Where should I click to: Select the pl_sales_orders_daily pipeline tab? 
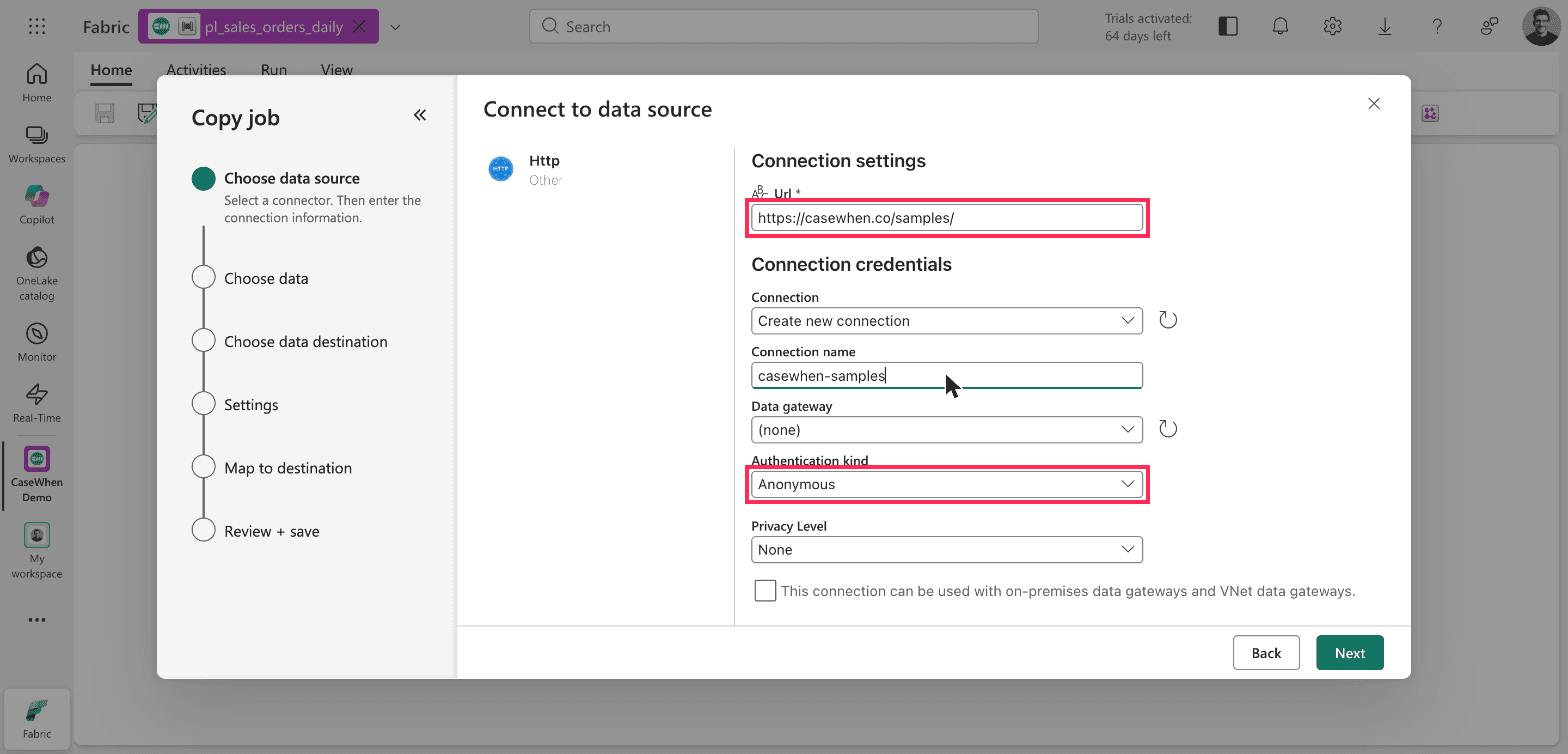point(259,27)
